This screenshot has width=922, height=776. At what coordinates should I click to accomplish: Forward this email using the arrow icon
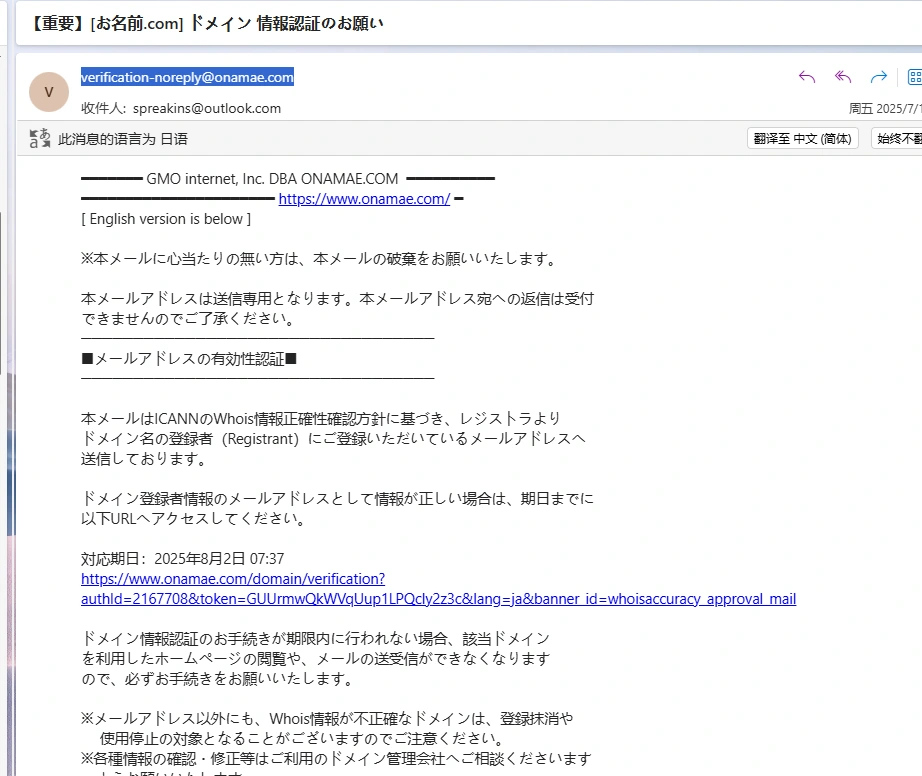(x=878, y=77)
